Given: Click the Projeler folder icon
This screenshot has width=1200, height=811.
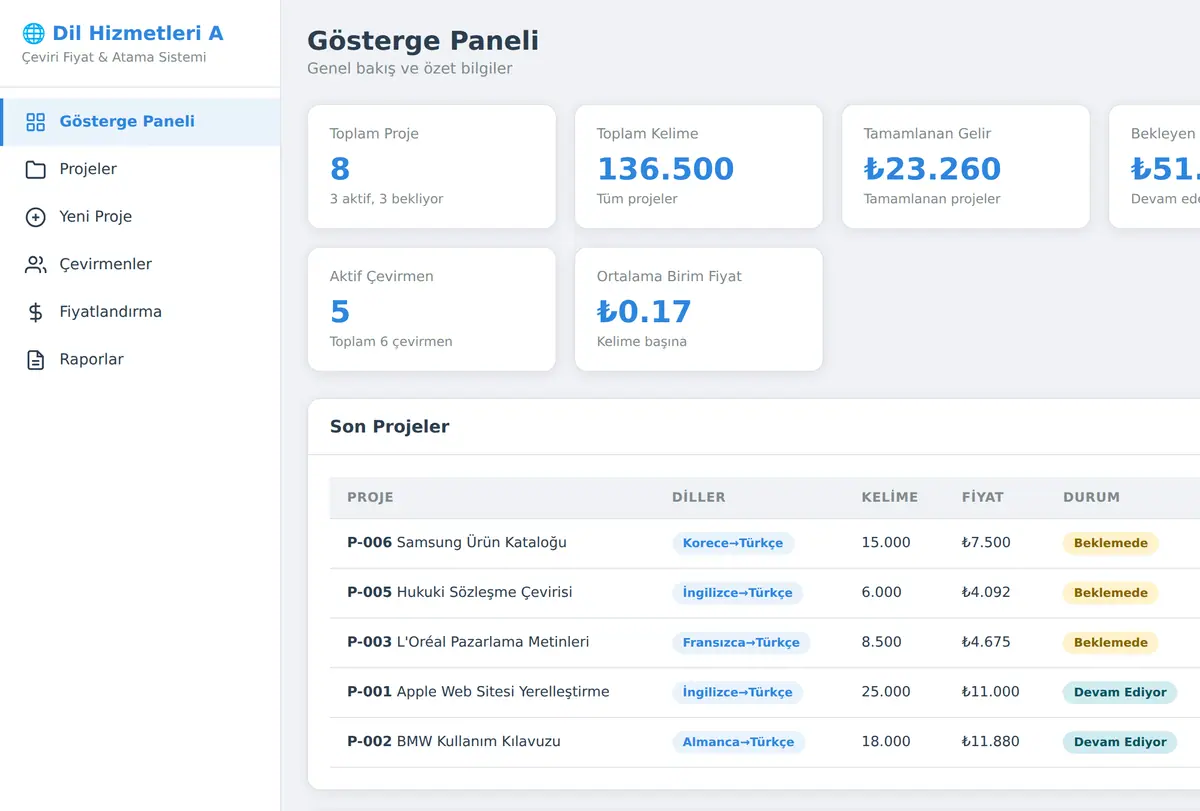Looking at the screenshot, I should click(x=36, y=169).
